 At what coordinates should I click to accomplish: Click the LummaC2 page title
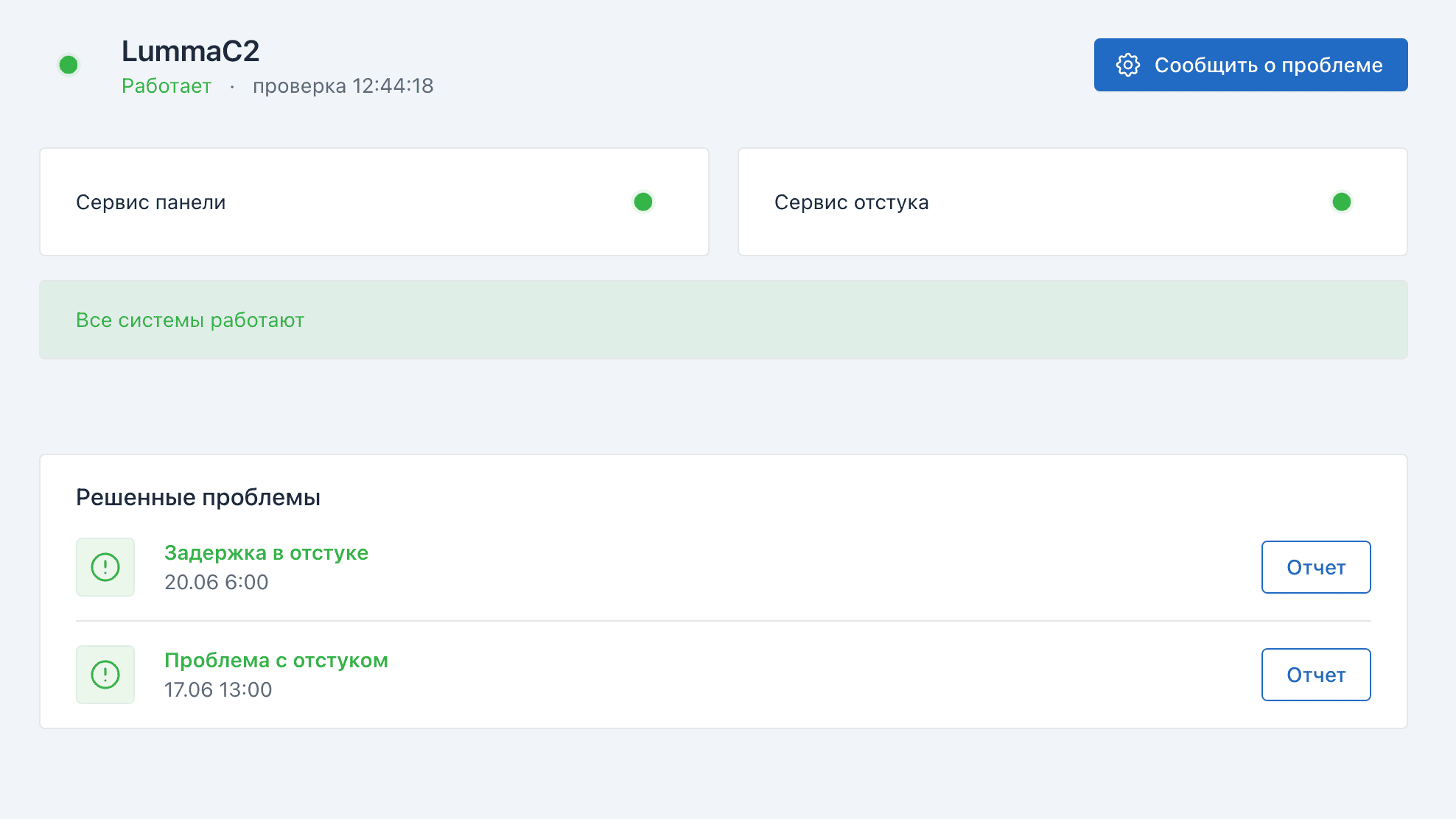tap(190, 51)
